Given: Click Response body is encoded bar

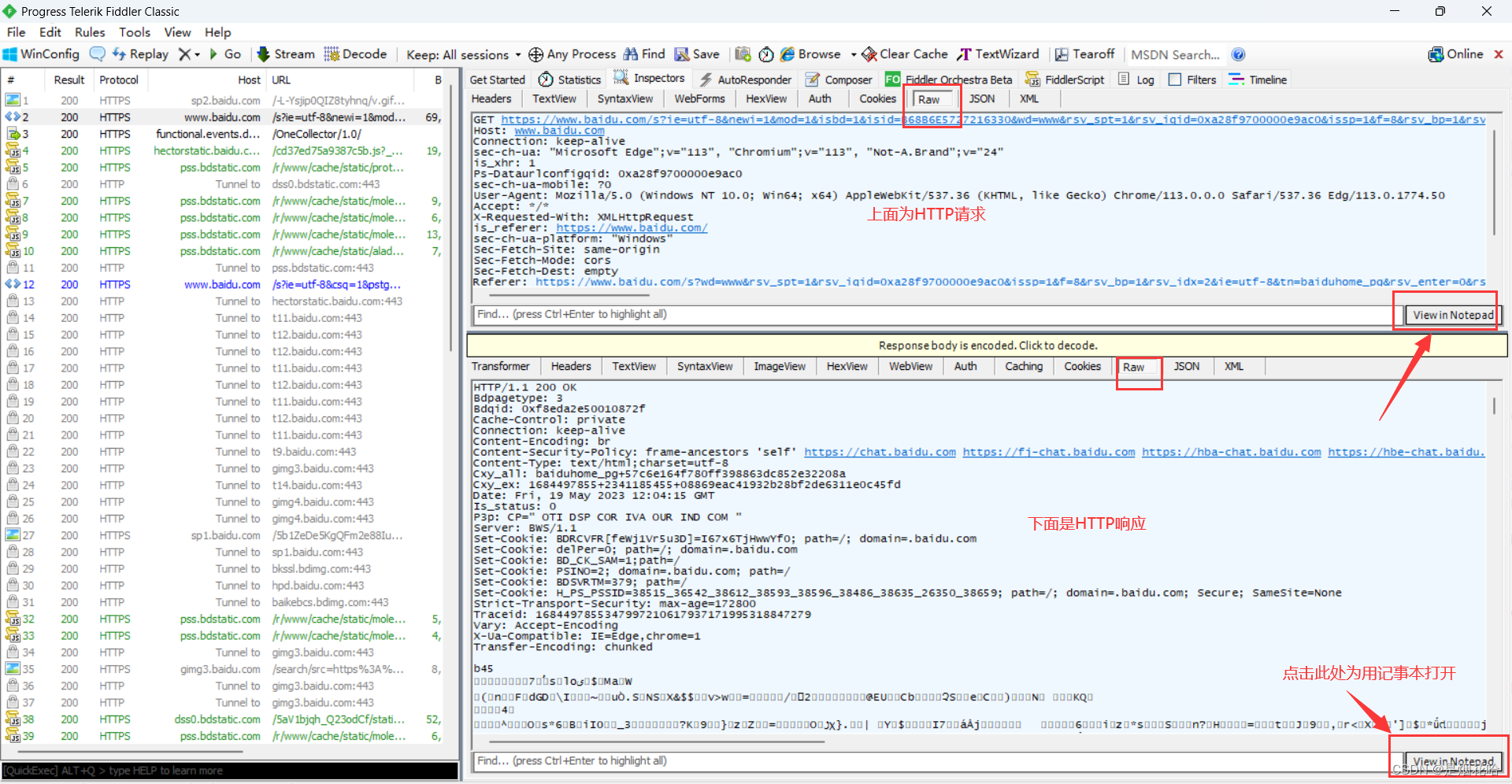Looking at the screenshot, I should (x=988, y=346).
